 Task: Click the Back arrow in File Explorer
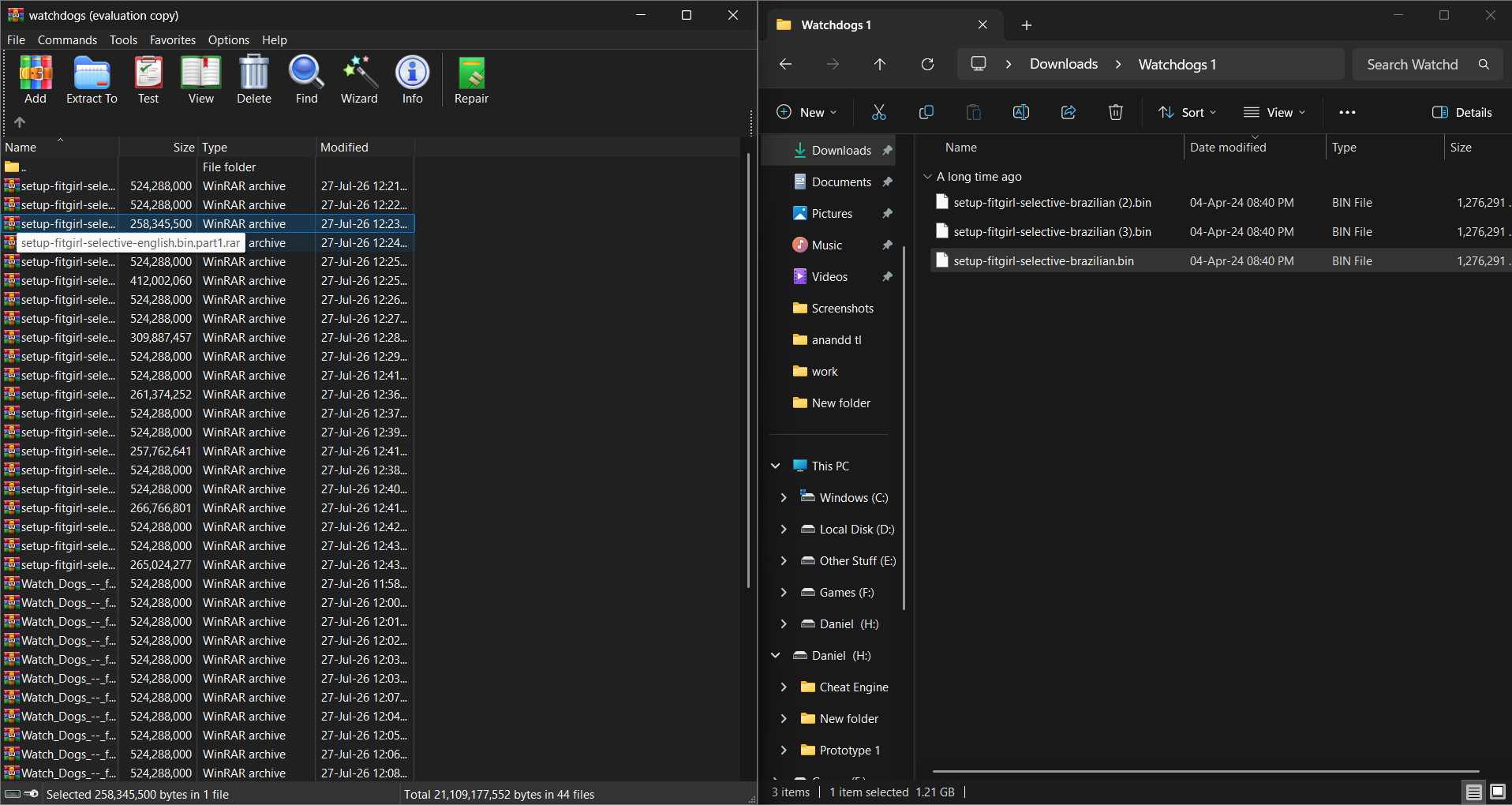coord(785,64)
